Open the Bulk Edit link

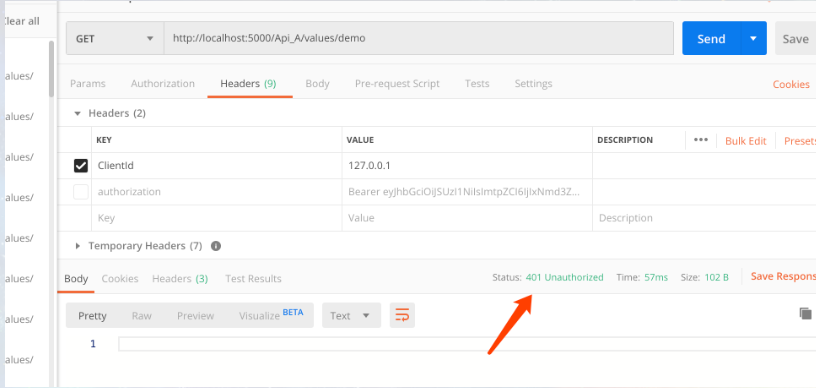[x=745, y=141]
